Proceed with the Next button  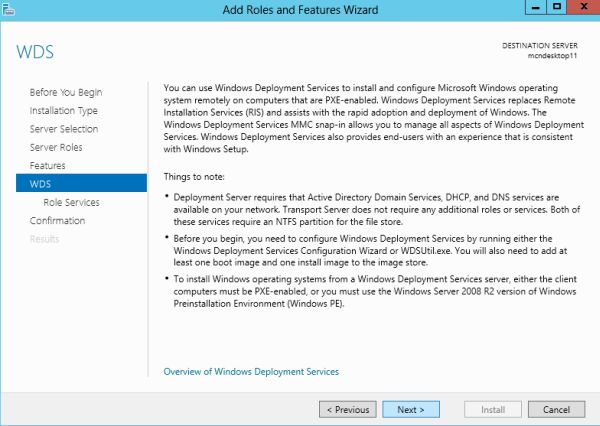click(x=411, y=409)
